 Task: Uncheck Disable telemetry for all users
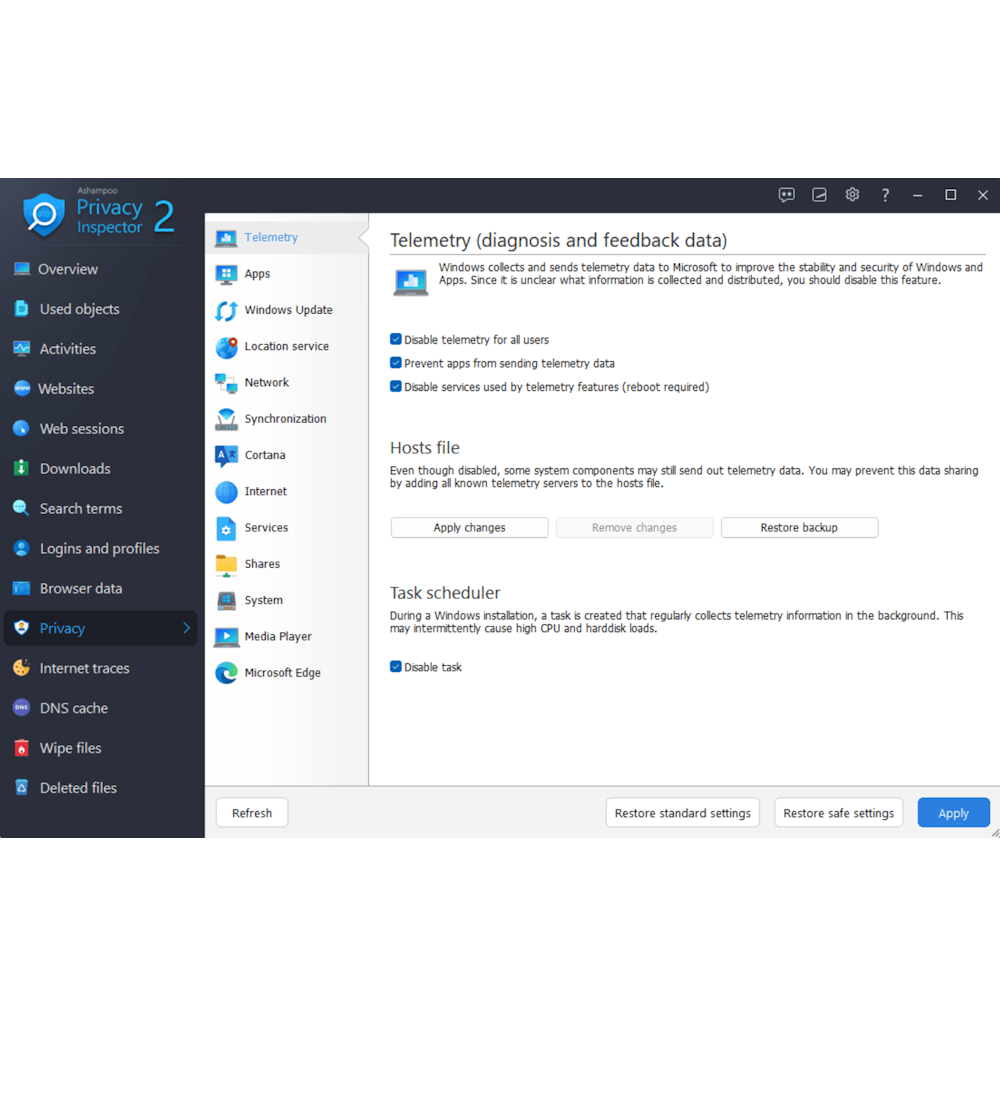pos(396,340)
